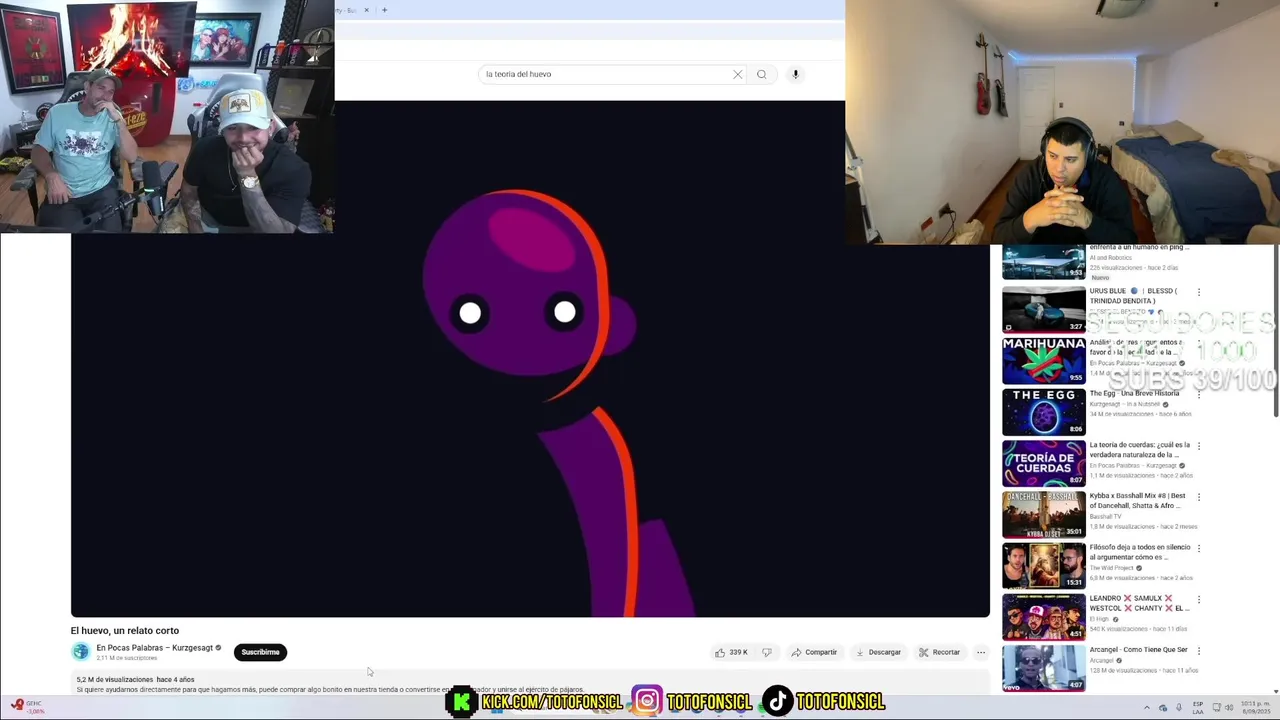
Task: Like the video with thumbs up icon
Action: coord(720,652)
